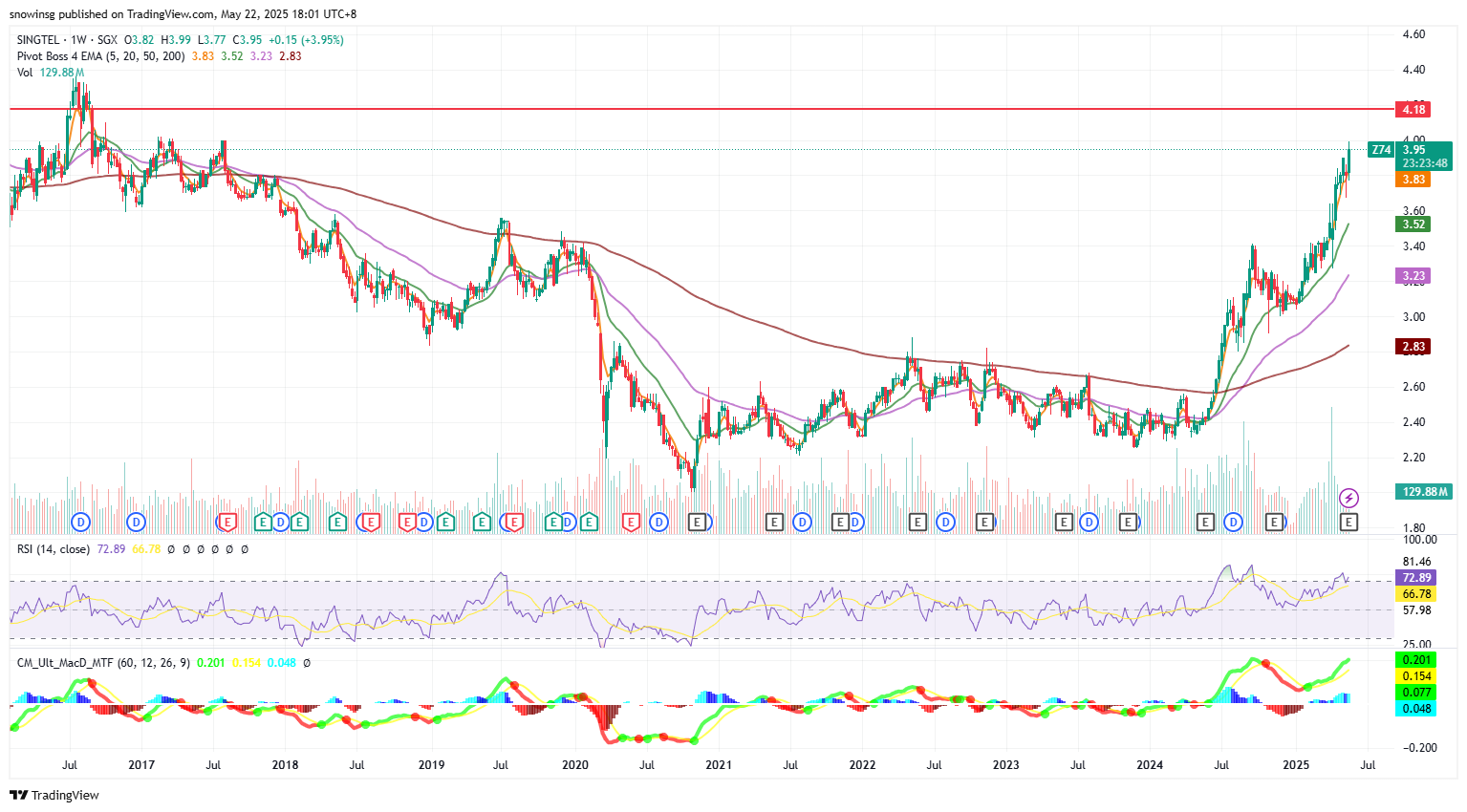Click the 4.60 price scale value
The image size is (1467, 812).
[1413, 34]
